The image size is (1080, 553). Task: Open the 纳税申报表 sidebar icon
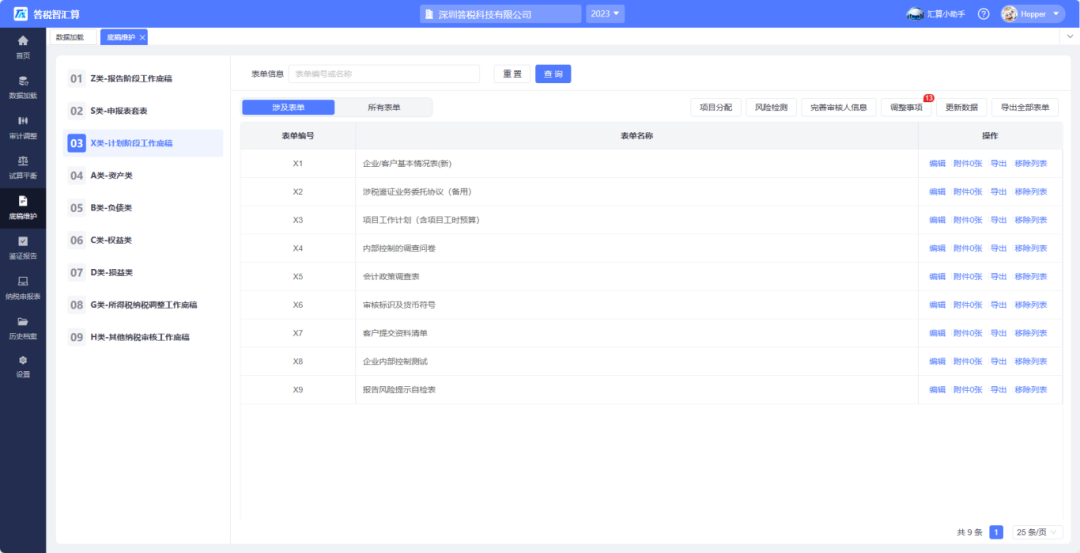tap(23, 281)
